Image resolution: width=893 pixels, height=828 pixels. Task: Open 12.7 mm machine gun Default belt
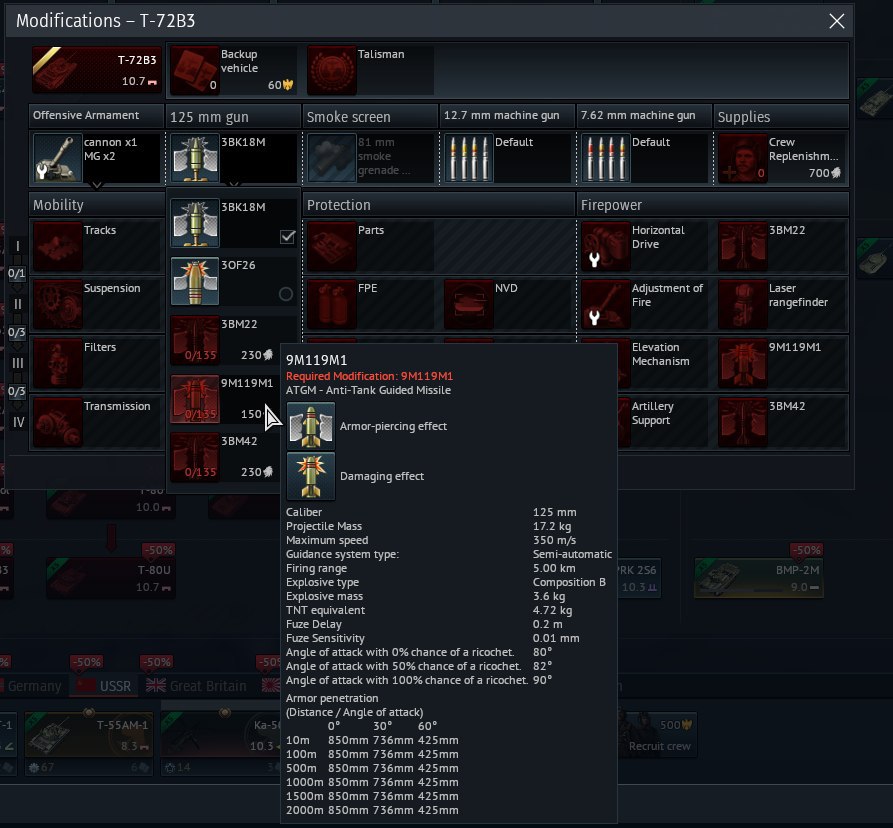coord(507,158)
